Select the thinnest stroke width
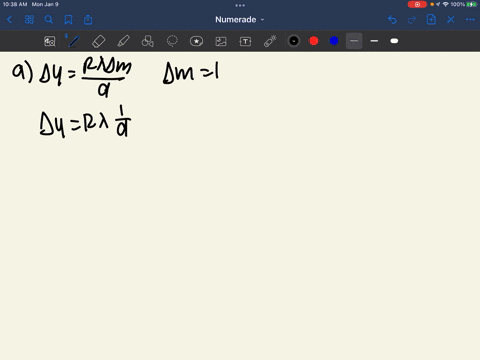480x360 pixels. [354, 41]
